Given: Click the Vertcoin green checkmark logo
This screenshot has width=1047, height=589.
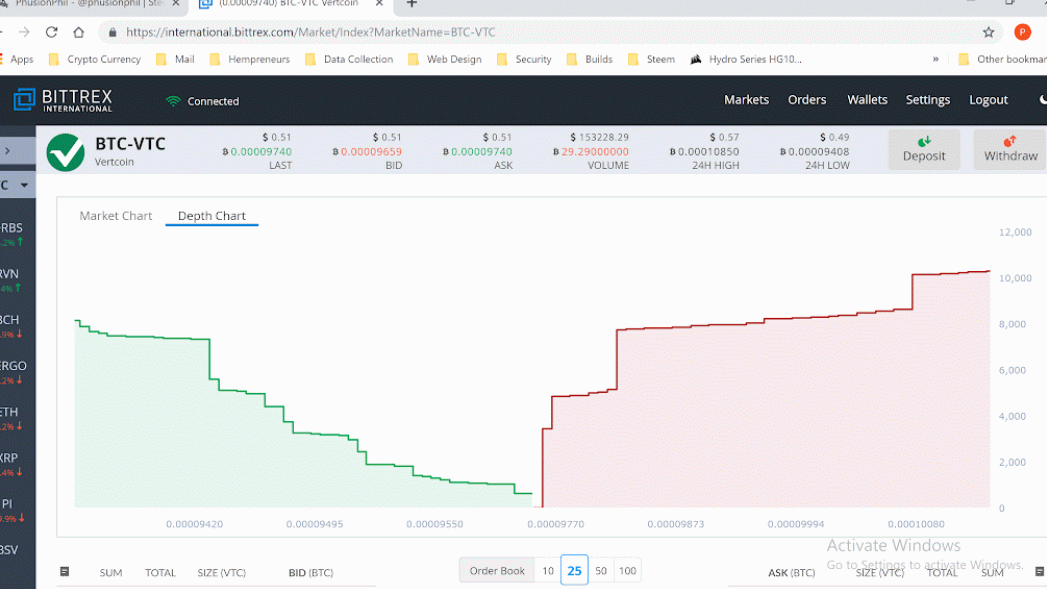Looking at the screenshot, I should (65, 152).
